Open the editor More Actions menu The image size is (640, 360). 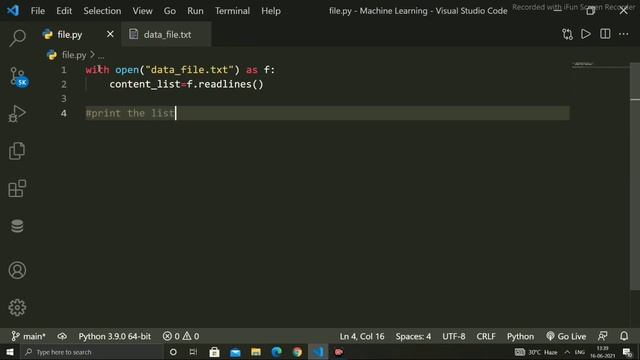[624, 34]
